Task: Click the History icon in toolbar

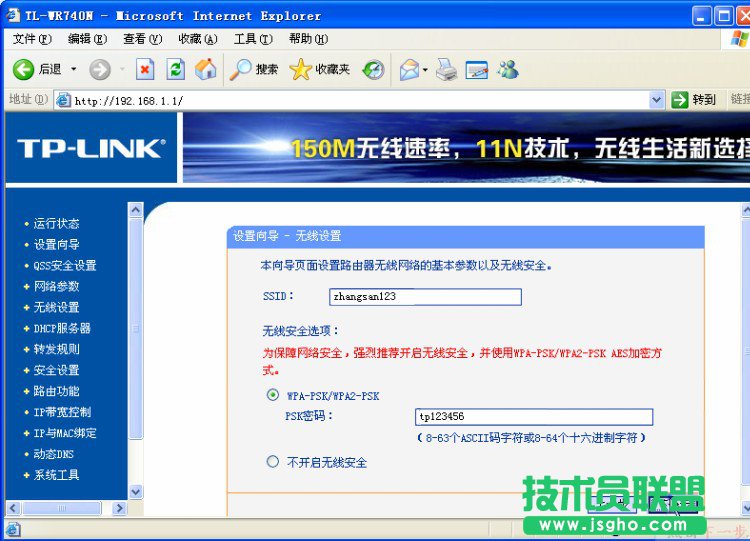Action: pos(373,69)
